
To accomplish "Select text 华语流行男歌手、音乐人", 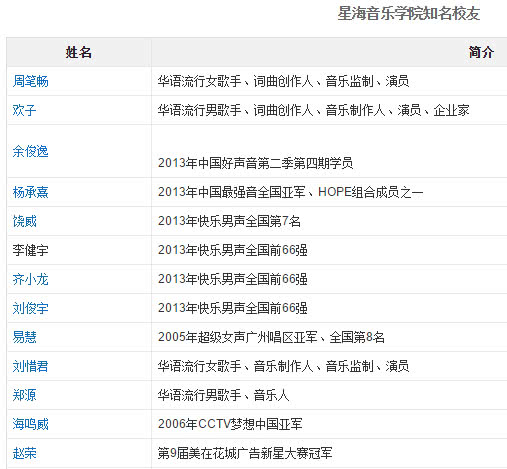I will coord(223,395).
